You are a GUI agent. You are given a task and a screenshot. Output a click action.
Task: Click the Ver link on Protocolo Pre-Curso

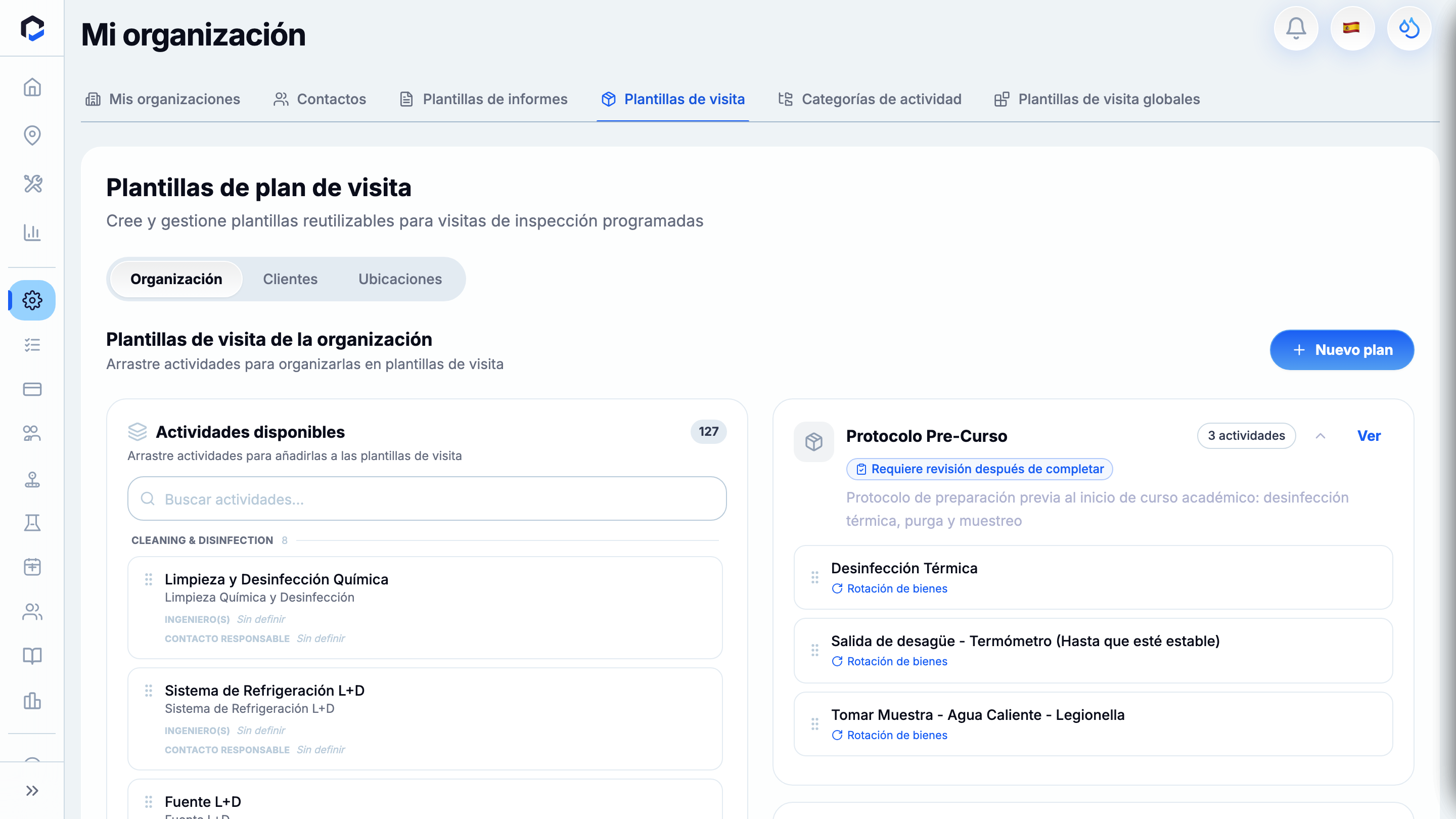[1369, 436]
